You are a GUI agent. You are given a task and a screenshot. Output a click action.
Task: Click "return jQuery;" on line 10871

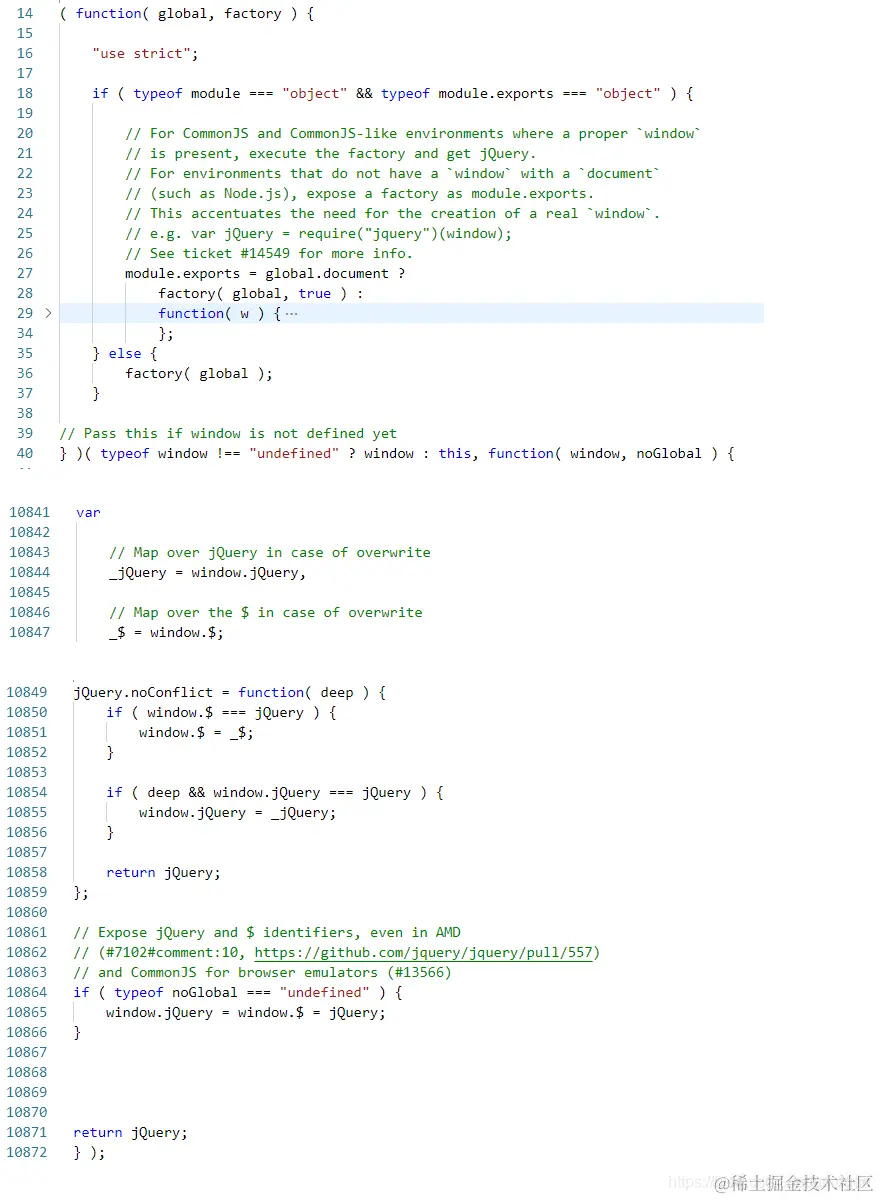click(x=130, y=1132)
